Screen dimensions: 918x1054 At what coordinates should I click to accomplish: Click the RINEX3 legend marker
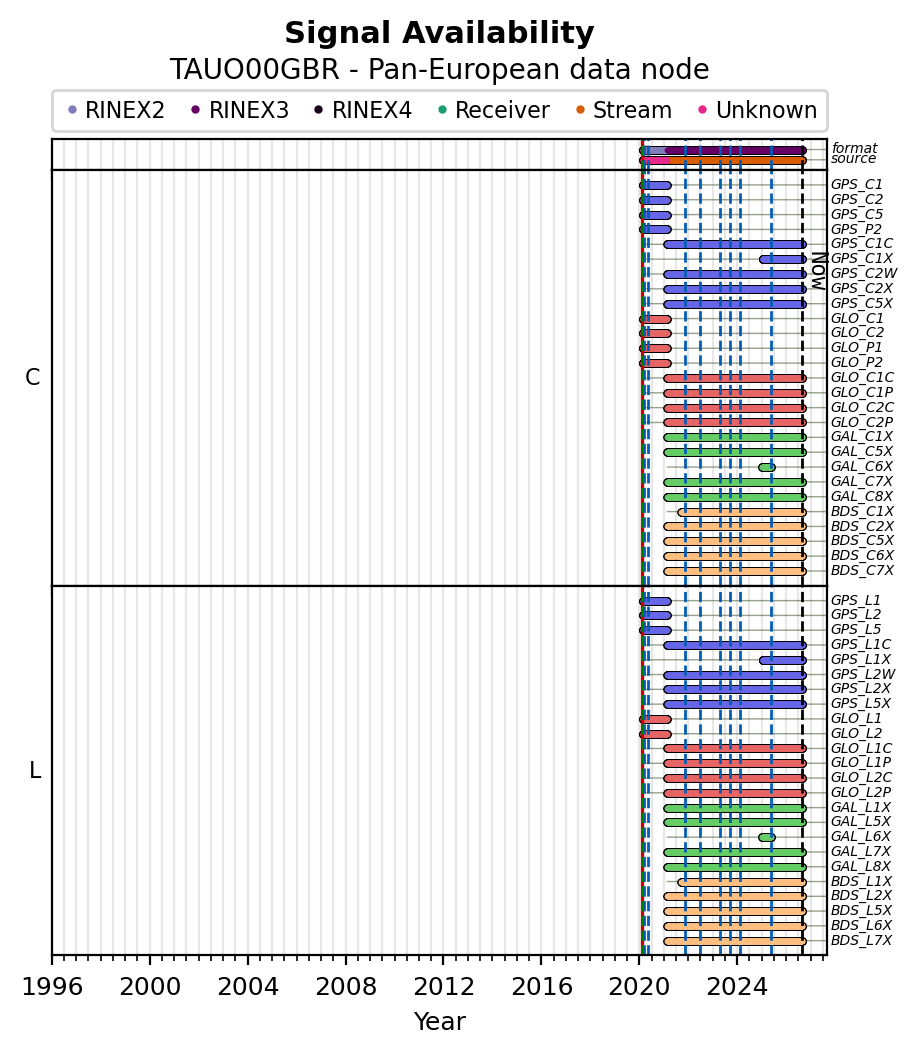click(196, 110)
